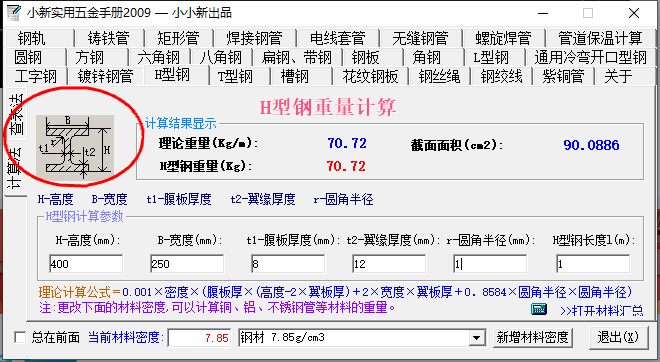Image resolution: width=660 pixels, height=362 pixels.
Task: Open the 关于 tab
Action: 619,76
